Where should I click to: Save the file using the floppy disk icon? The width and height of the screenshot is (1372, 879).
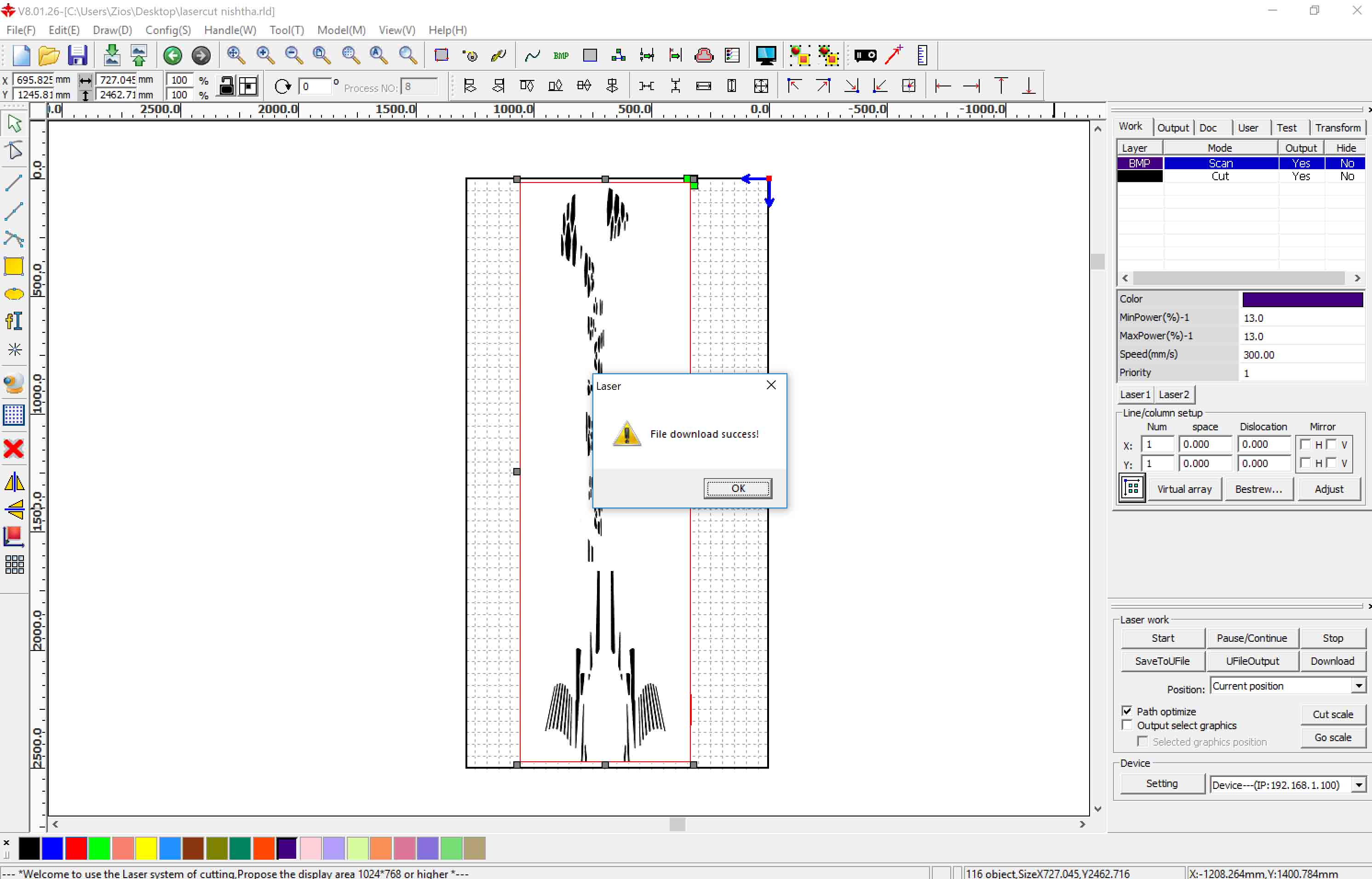tap(77, 55)
